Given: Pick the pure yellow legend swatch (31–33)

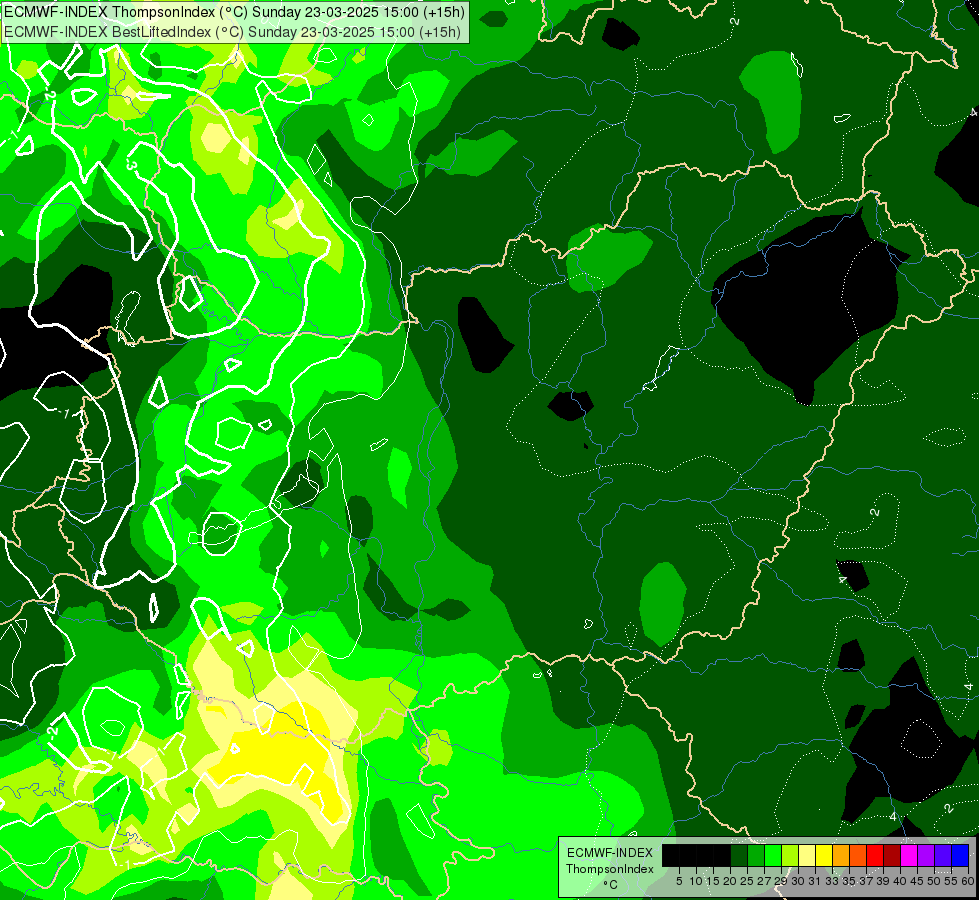Looking at the screenshot, I should pyautogui.click(x=824, y=855).
